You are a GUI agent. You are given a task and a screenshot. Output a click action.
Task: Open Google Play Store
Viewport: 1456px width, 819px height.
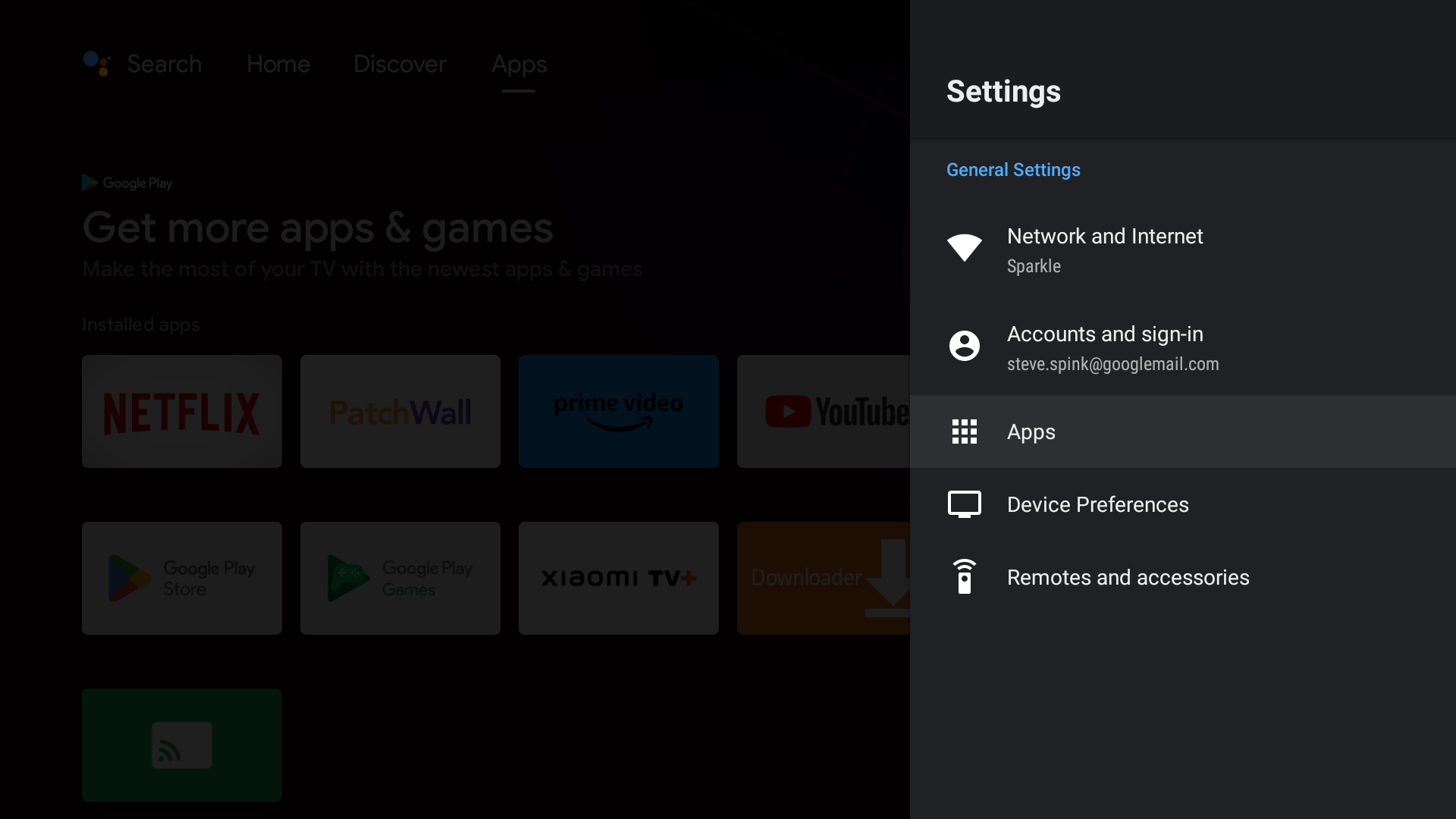(182, 578)
